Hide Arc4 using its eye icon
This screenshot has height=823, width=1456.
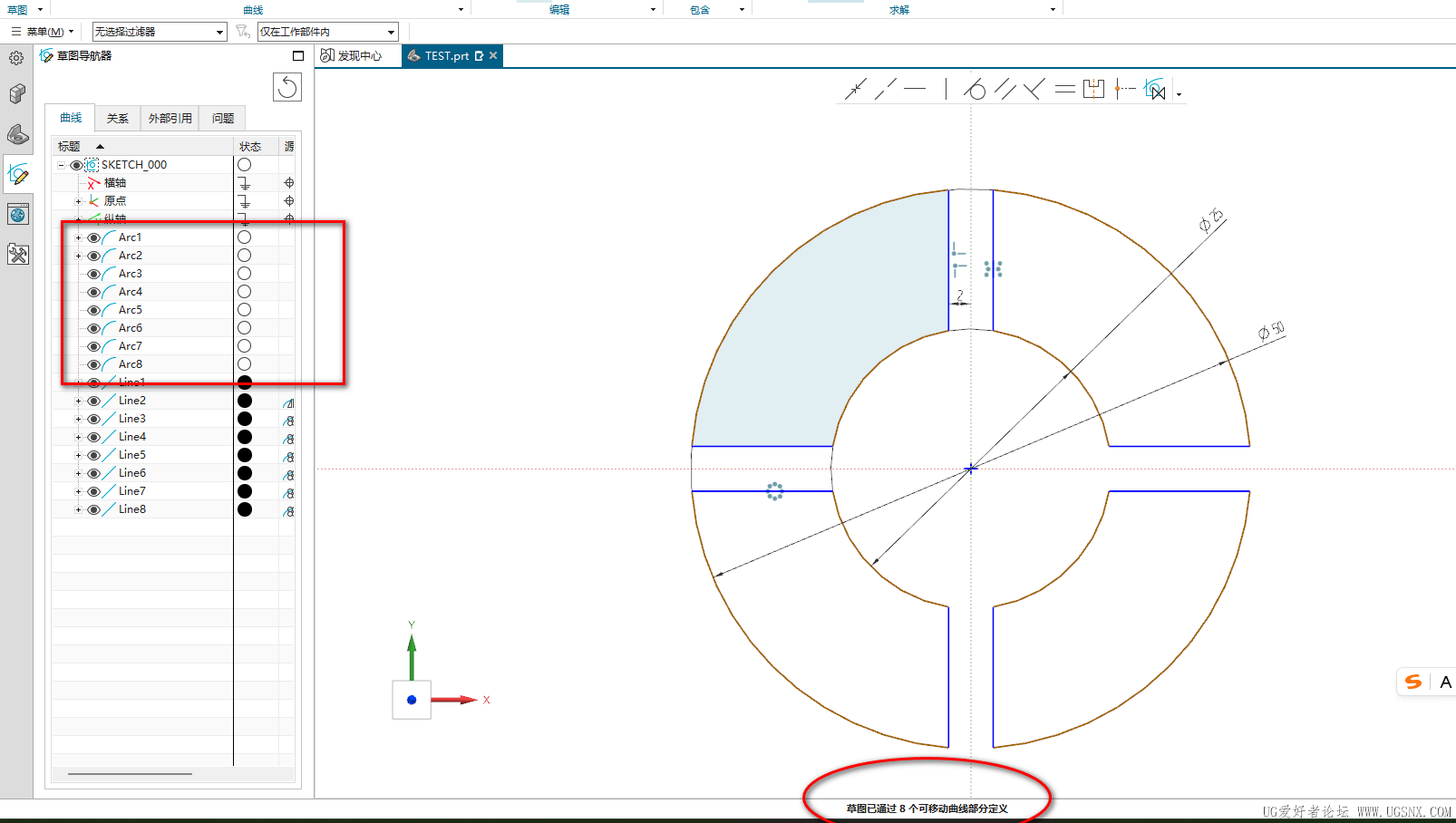click(x=93, y=292)
